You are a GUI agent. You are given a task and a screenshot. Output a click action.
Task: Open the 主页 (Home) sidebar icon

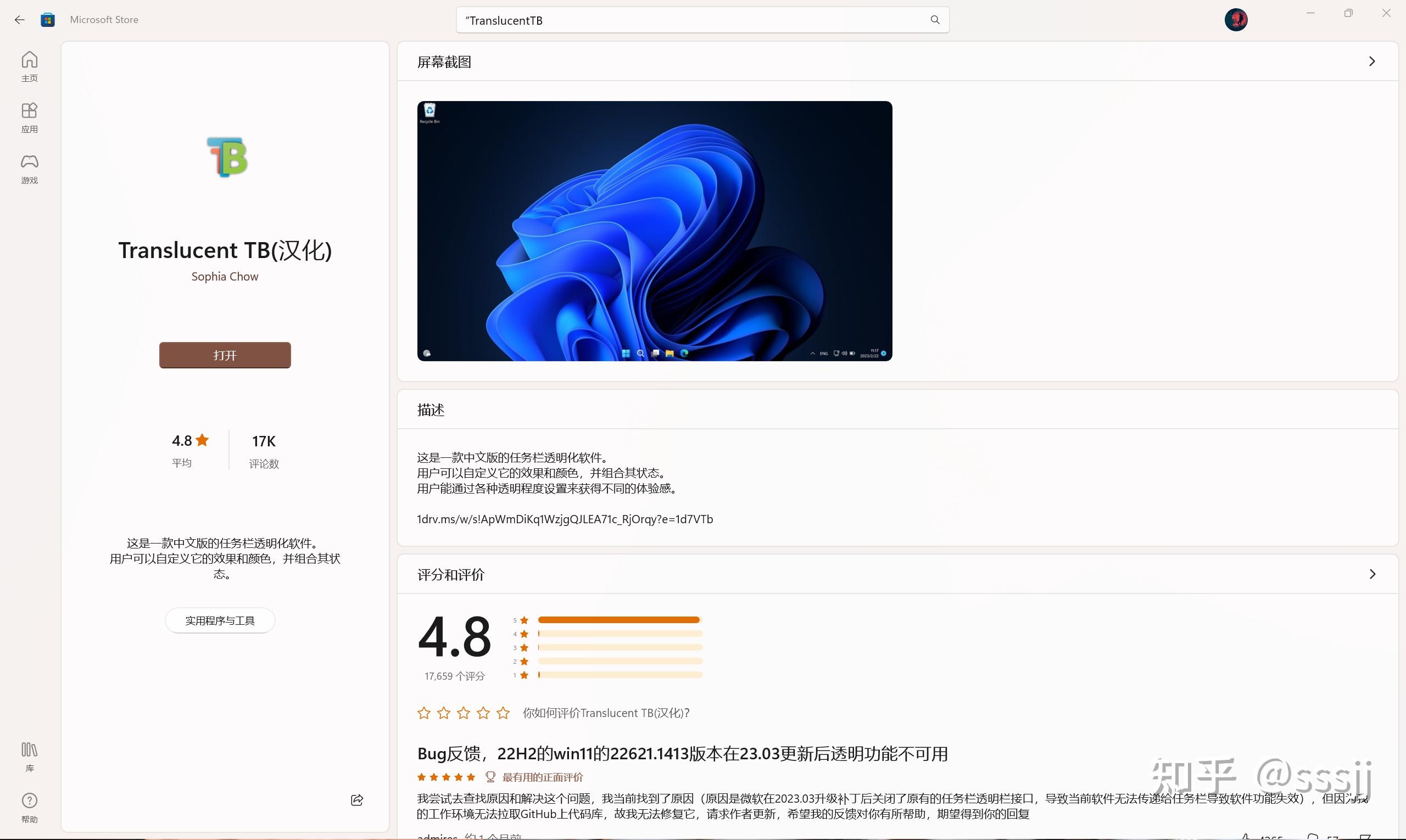[x=29, y=65]
